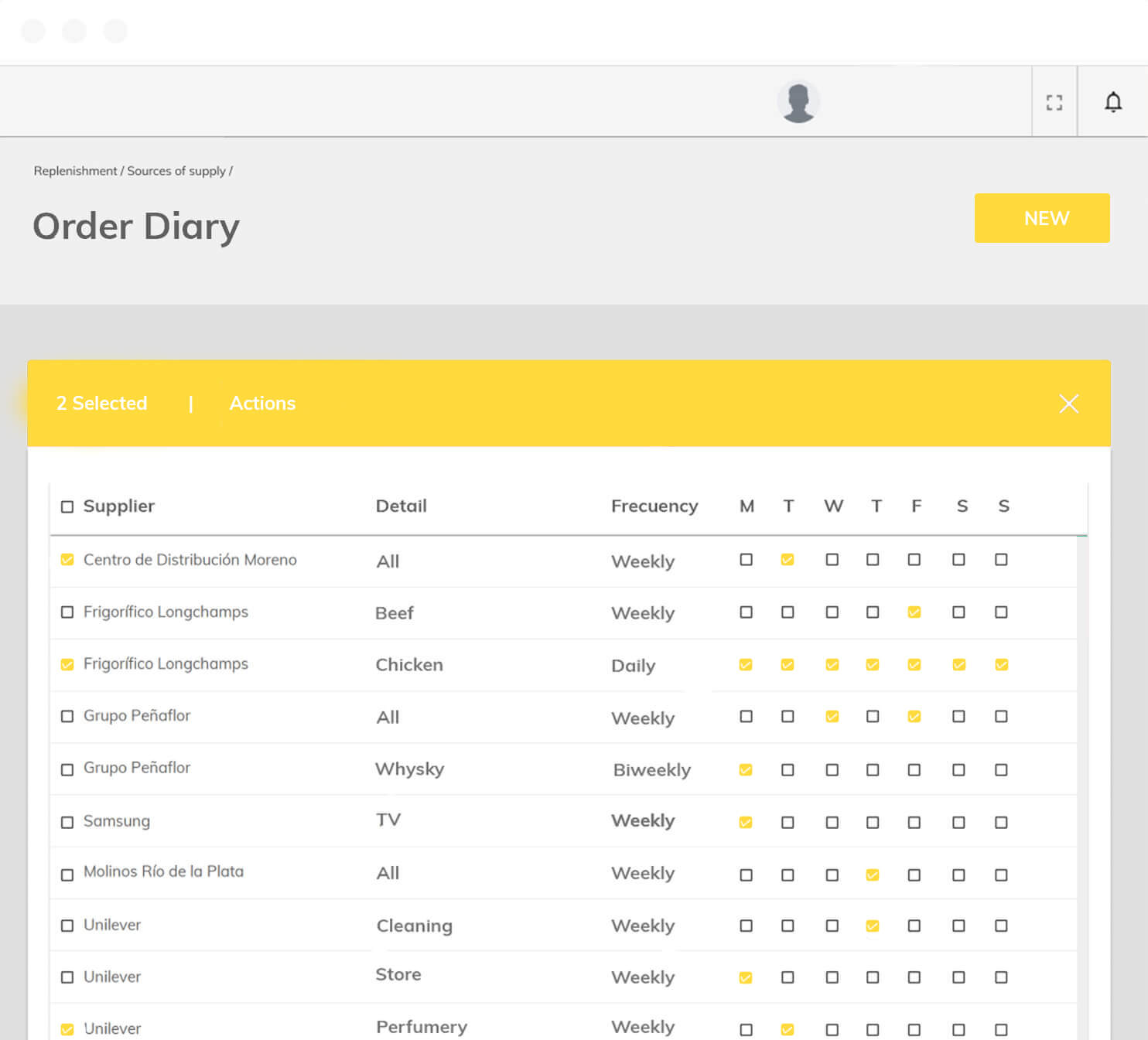Open the user profile avatar
This screenshot has height=1040, width=1148.
(798, 101)
